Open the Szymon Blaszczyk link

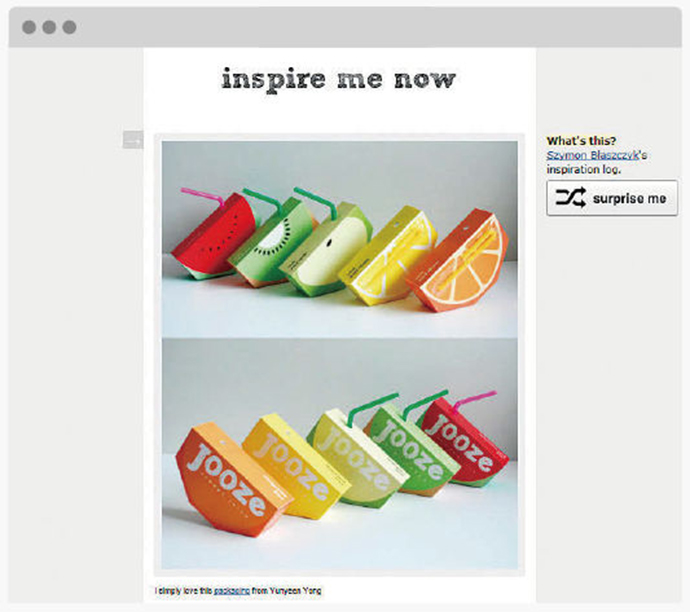coord(592,155)
